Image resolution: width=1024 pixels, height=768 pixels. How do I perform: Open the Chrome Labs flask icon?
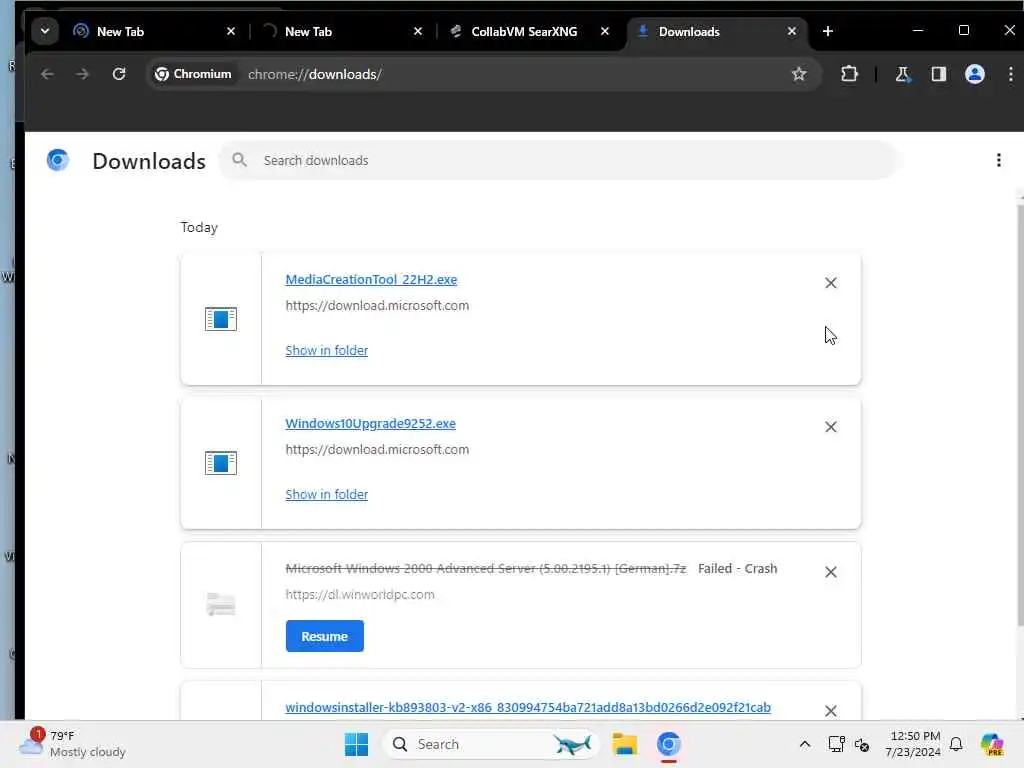click(x=903, y=74)
